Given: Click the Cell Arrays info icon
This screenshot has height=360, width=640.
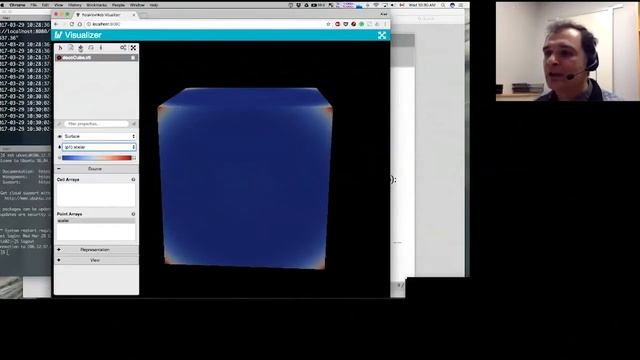Looking at the screenshot, I should pyautogui.click(x=133, y=180).
